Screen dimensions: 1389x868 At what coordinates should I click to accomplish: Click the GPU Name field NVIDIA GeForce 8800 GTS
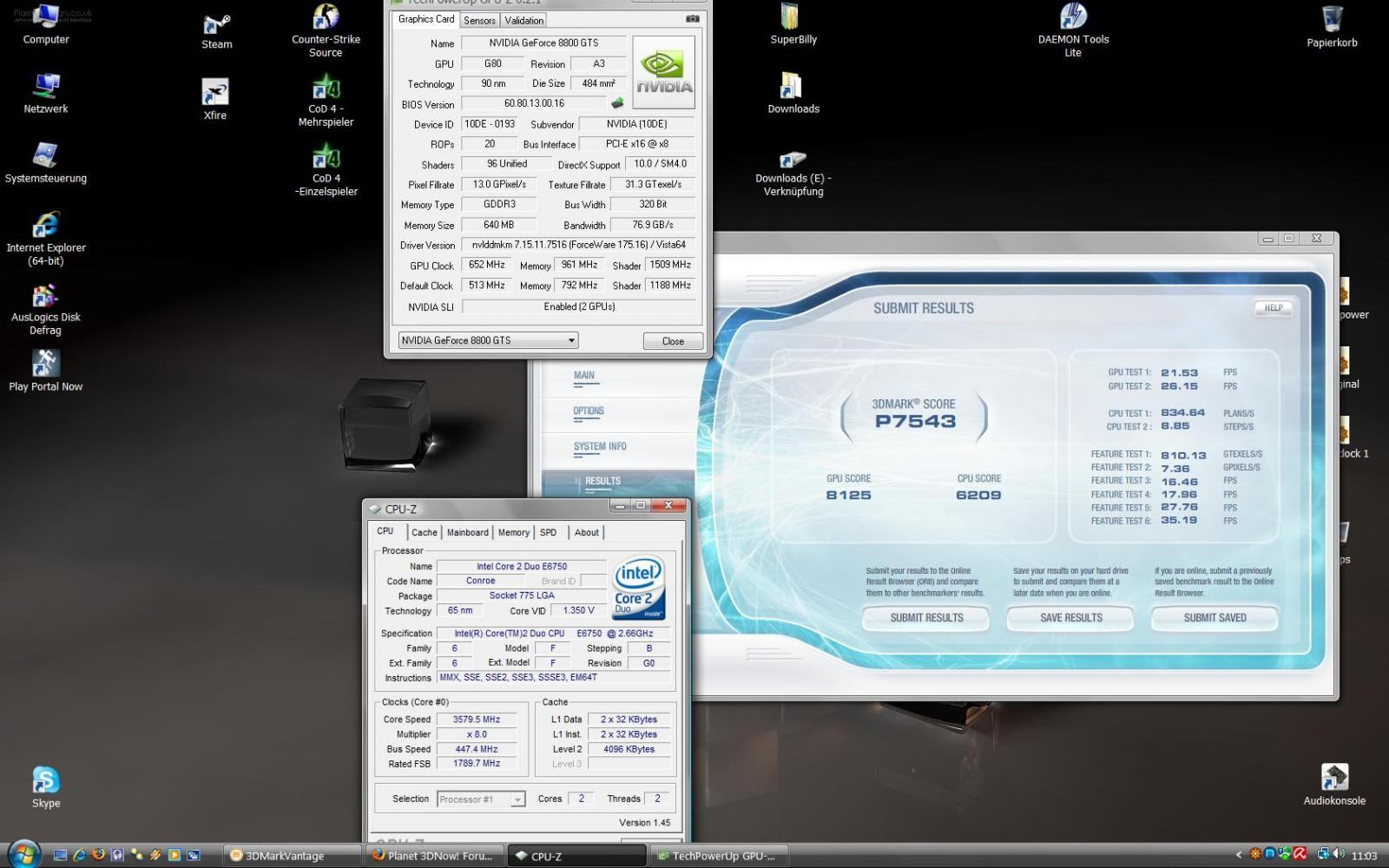[543, 43]
